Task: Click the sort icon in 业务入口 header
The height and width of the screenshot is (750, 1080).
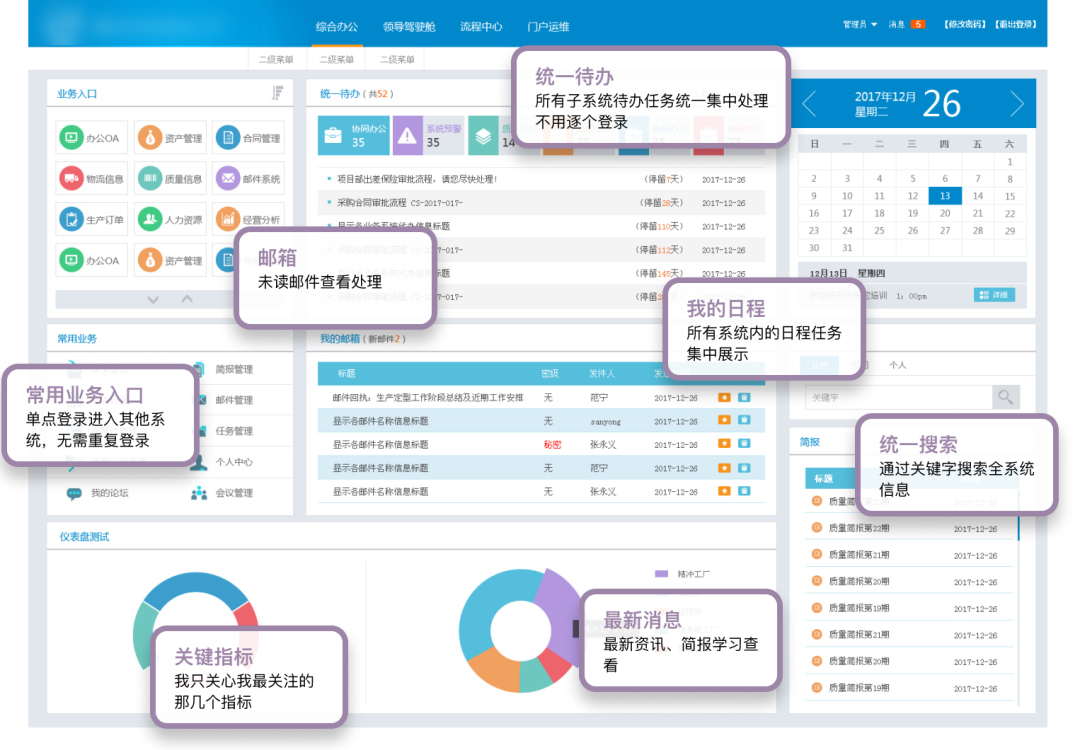Action: pyautogui.click(x=278, y=93)
